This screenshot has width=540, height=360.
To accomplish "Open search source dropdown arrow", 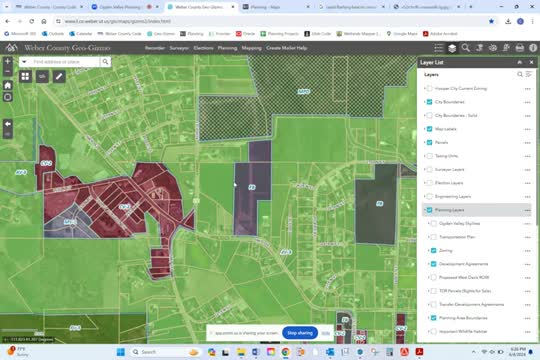I will coord(24,62).
